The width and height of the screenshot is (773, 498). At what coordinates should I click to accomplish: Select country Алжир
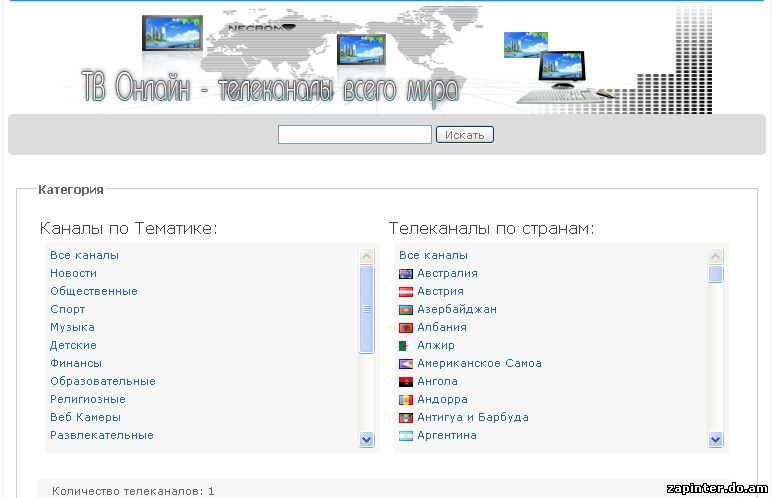coord(436,345)
